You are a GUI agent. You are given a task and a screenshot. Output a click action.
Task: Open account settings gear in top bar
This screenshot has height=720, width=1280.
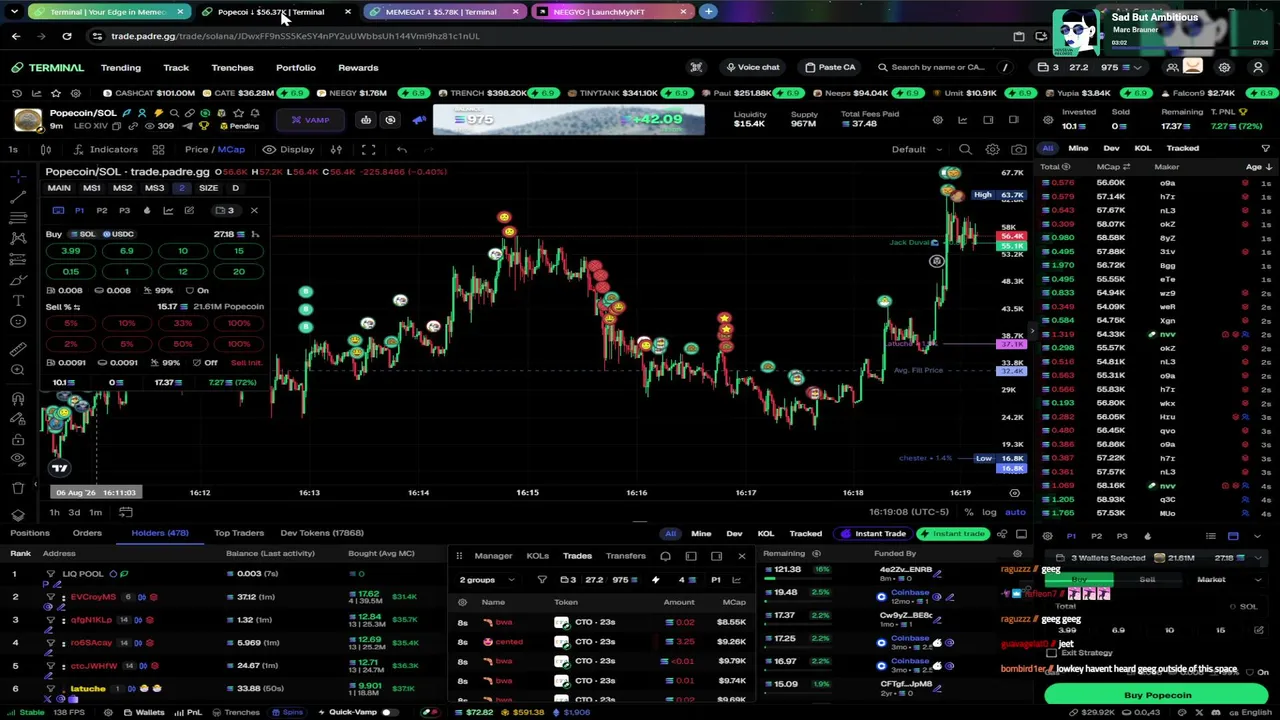[x=1224, y=67]
